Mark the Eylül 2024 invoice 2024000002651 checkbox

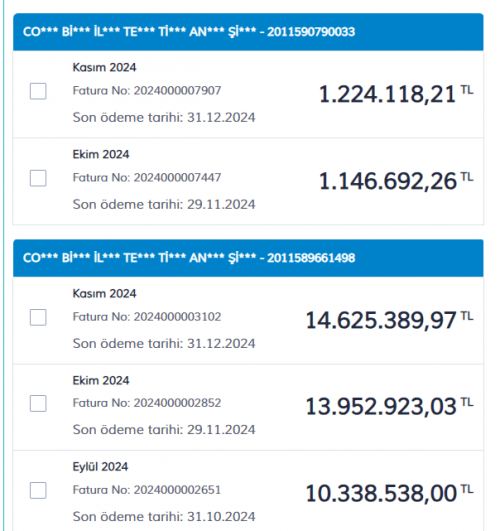pyautogui.click(x=38, y=490)
